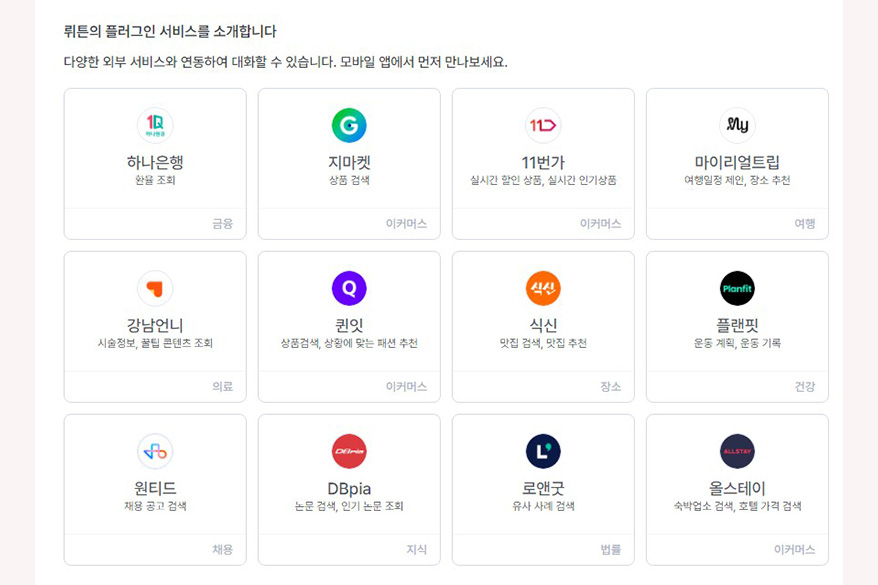Open the 채용 category label under 원티드
Image resolution: width=878 pixels, height=585 pixels.
coord(222,549)
